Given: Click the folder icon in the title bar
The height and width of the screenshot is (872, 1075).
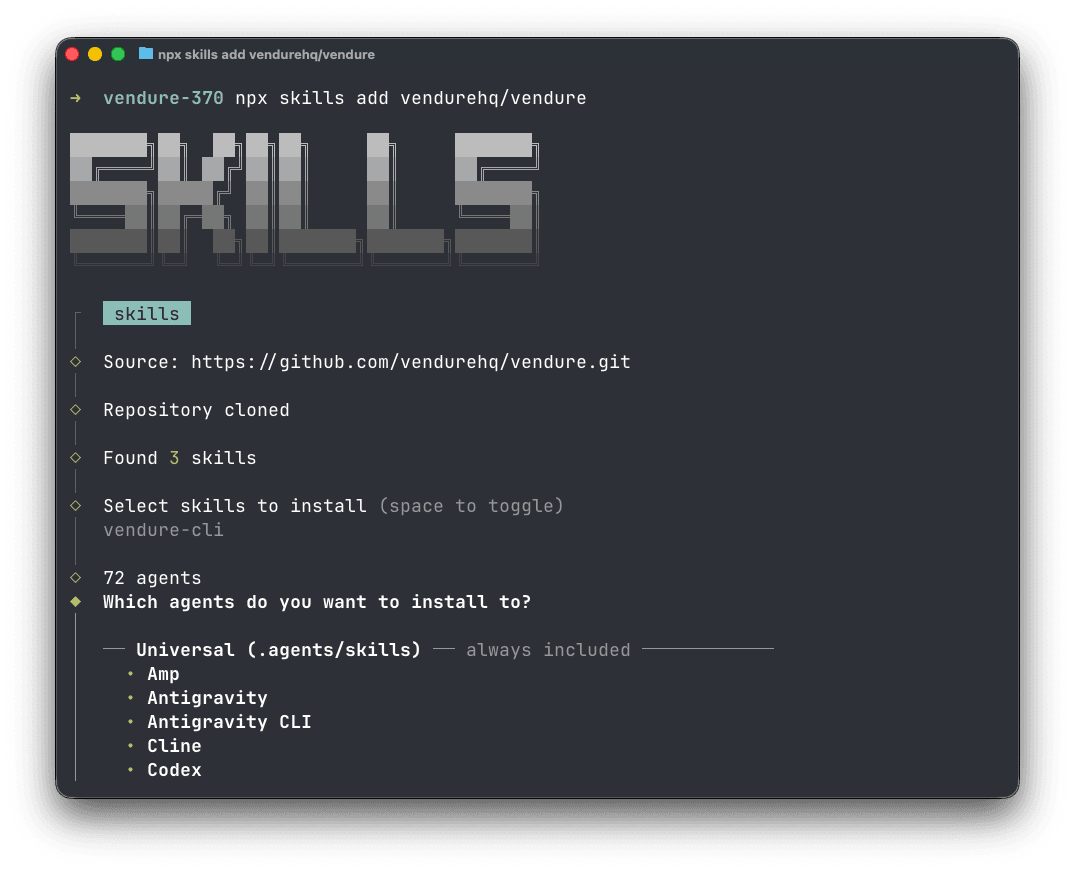Looking at the screenshot, I should [x=145, y=53].
